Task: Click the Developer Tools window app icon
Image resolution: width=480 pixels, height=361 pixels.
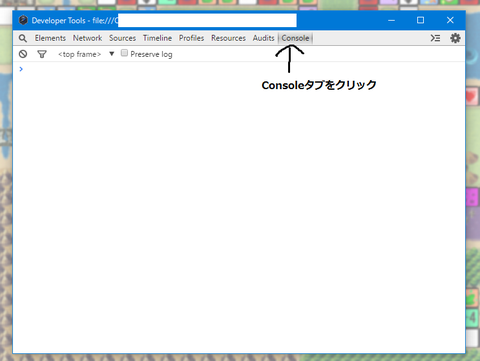Action: 23,20
